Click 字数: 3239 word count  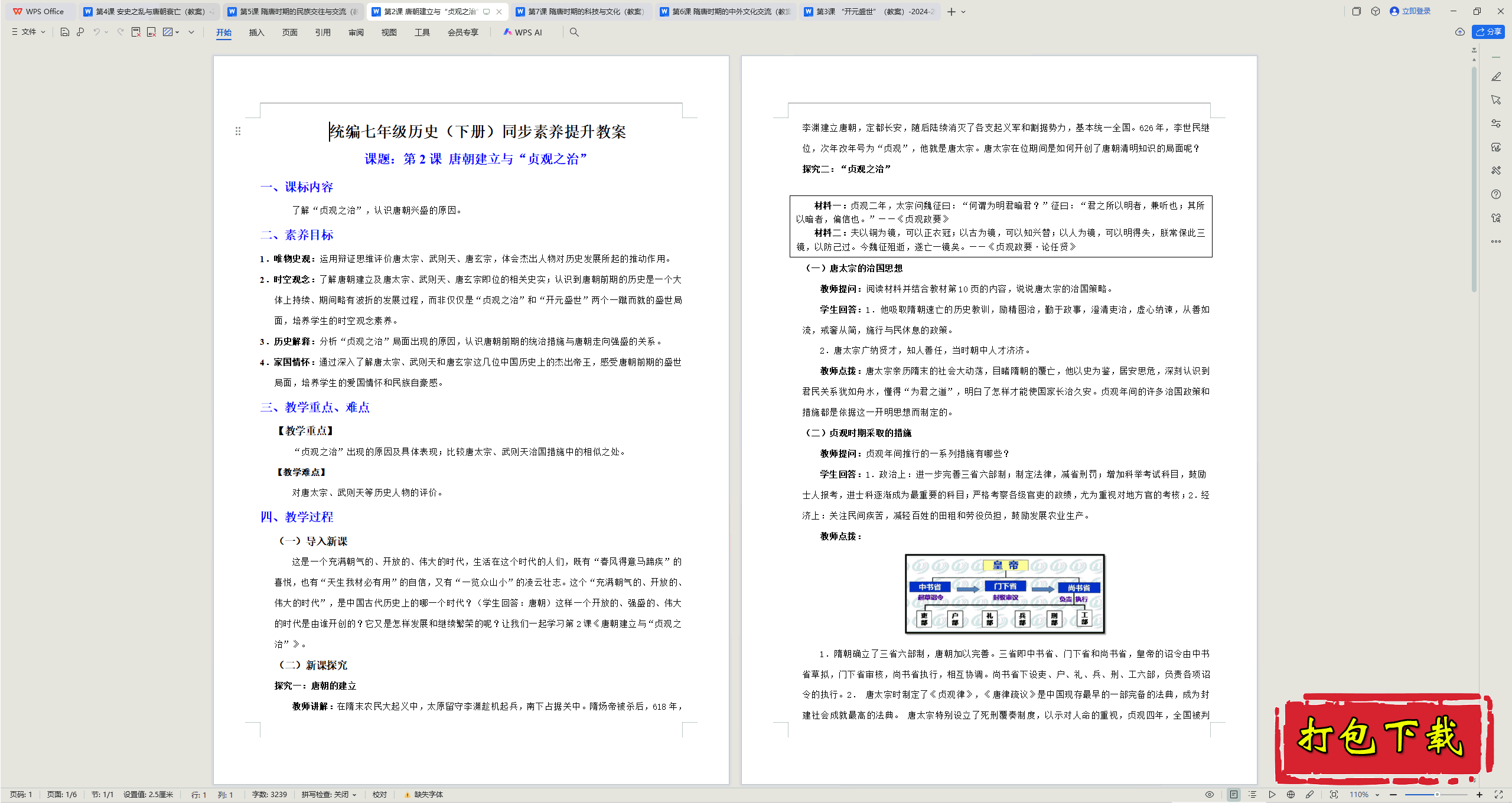click(x=269, y=795)
